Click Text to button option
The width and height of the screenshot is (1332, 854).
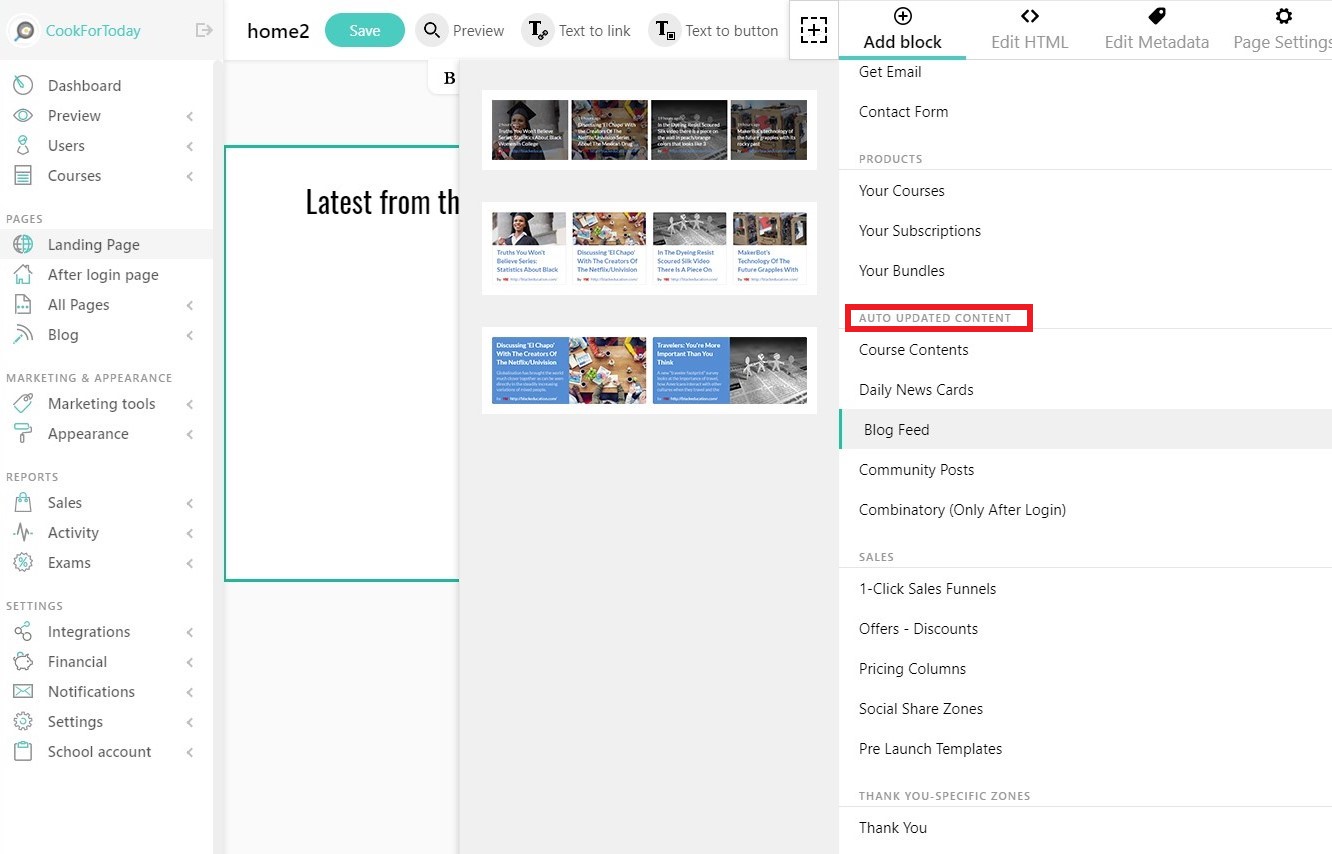[714, 31]
